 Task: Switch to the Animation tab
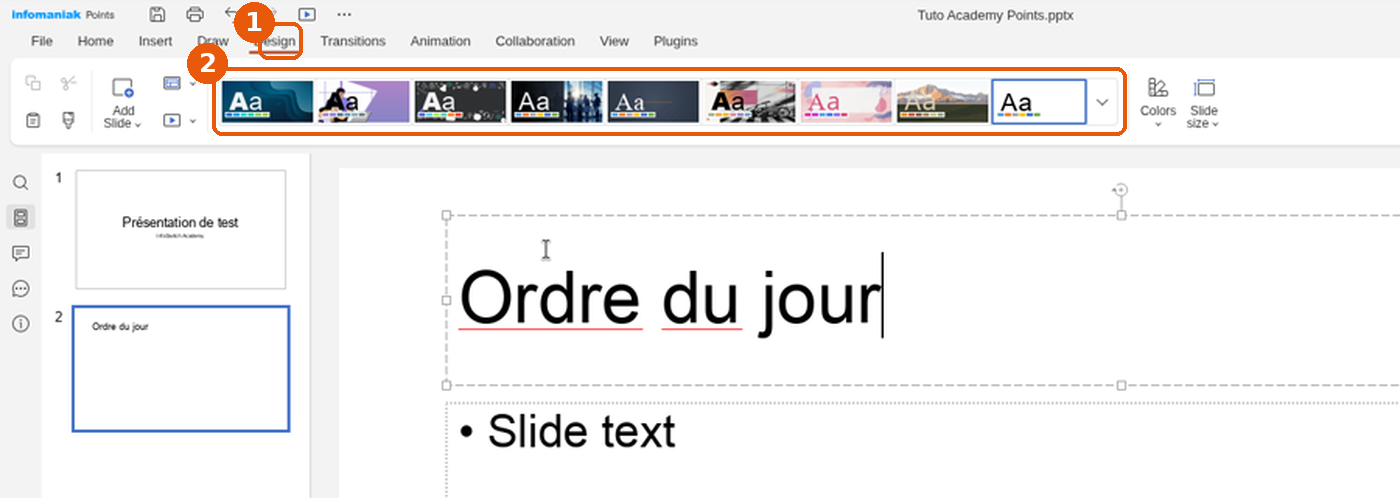440,41
